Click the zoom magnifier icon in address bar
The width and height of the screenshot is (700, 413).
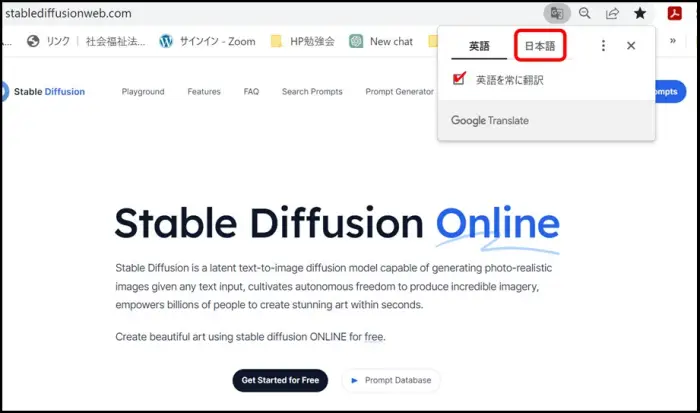[x=584, y=13]
